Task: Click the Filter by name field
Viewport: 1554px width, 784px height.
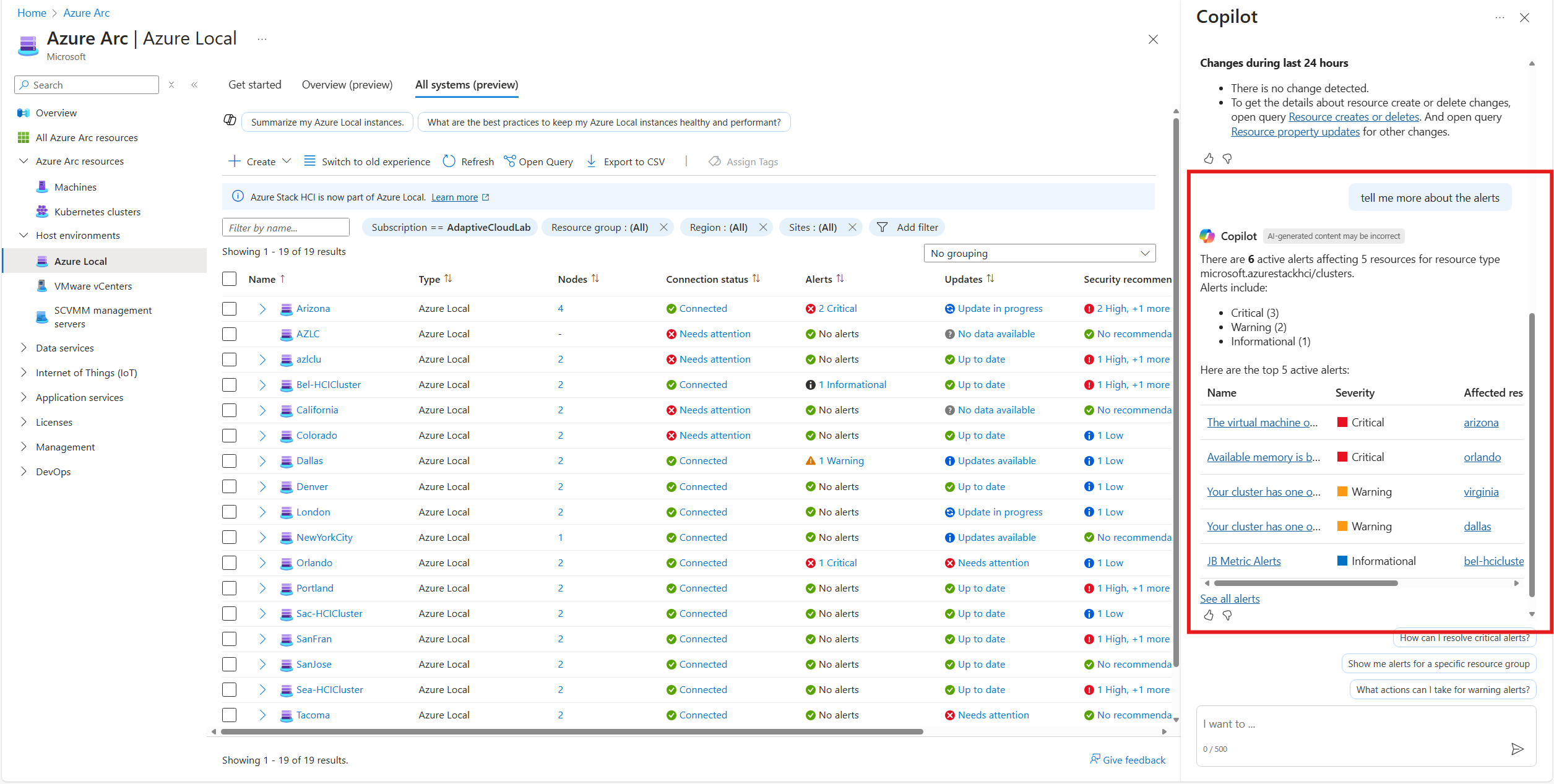Action: (x=285, y=228)
